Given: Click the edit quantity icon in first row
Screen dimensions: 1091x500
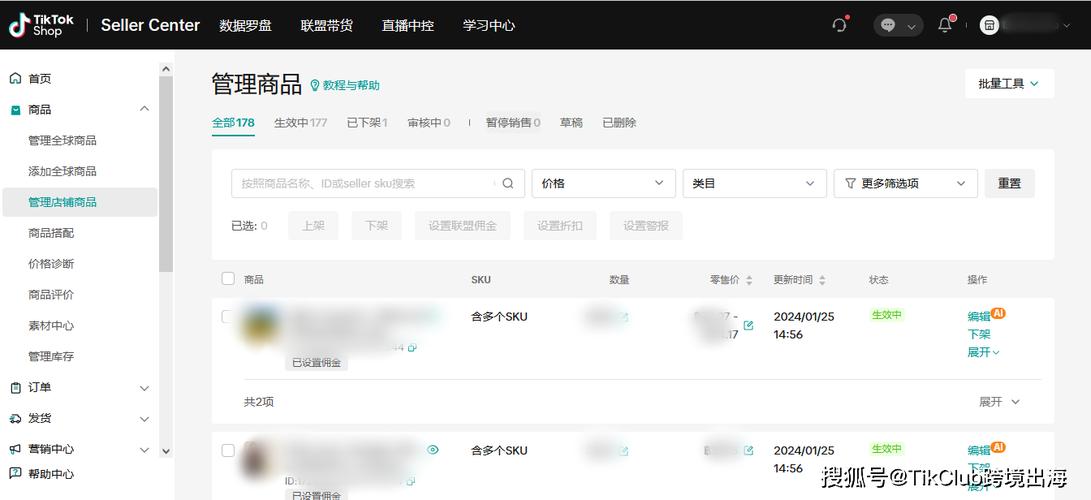Looking at the screenshot, I should click(624, 317).
